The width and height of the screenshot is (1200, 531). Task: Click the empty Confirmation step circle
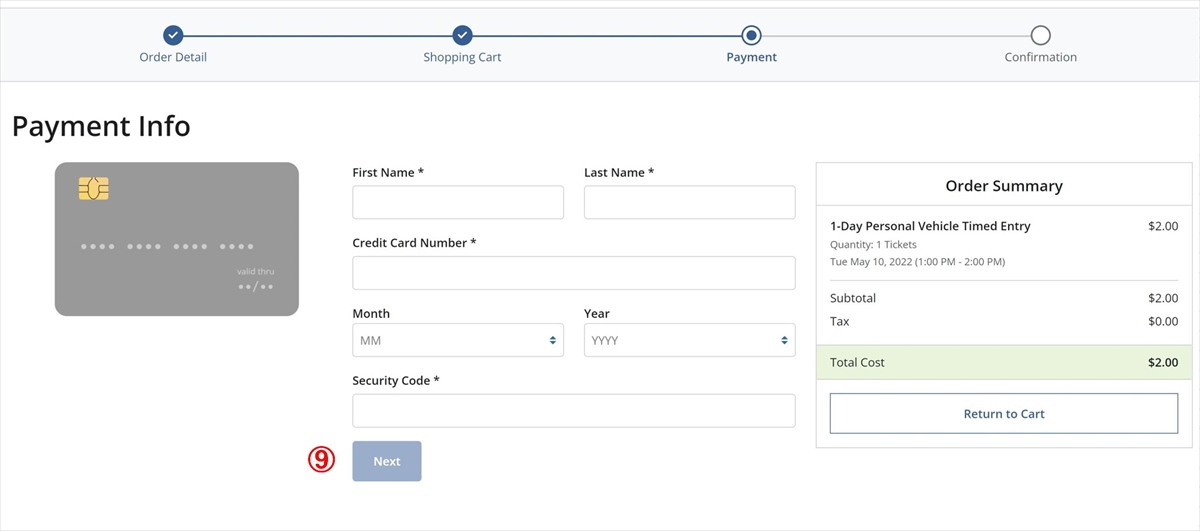coord(1040,35)
